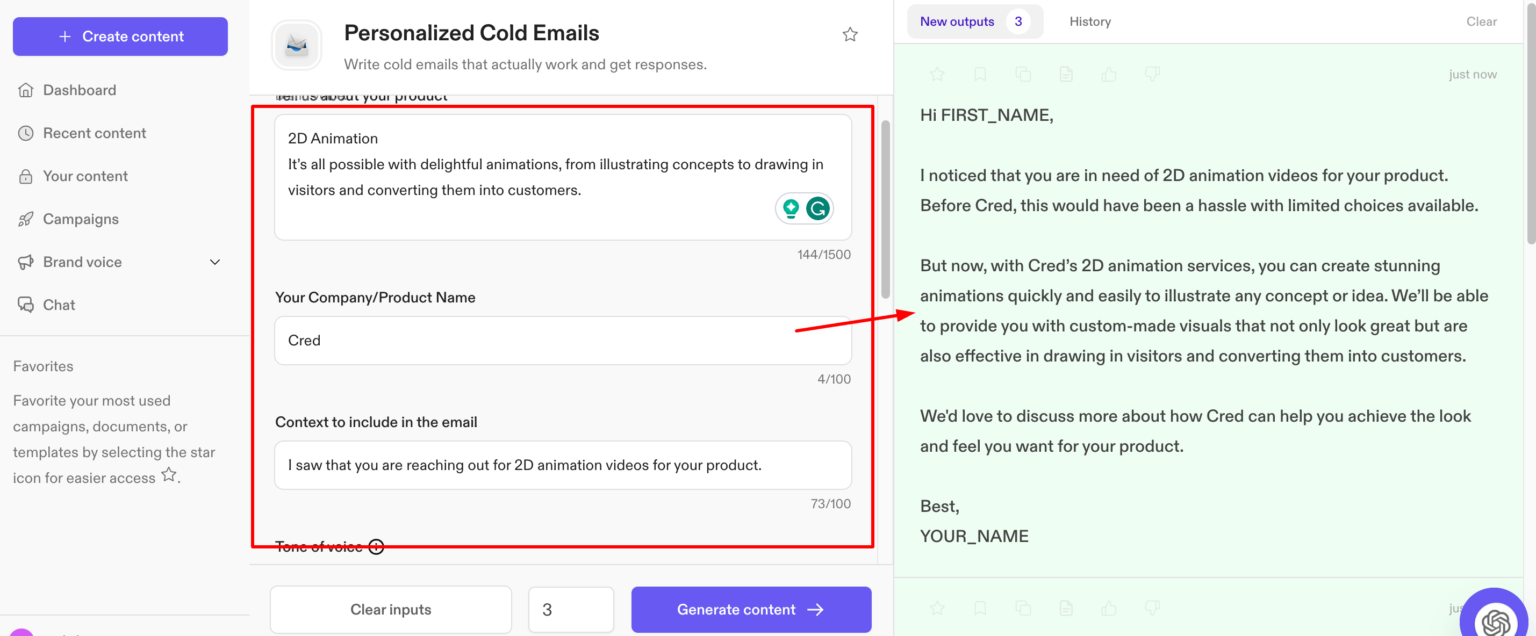Switch to the History tab

tap(1090, 21)
